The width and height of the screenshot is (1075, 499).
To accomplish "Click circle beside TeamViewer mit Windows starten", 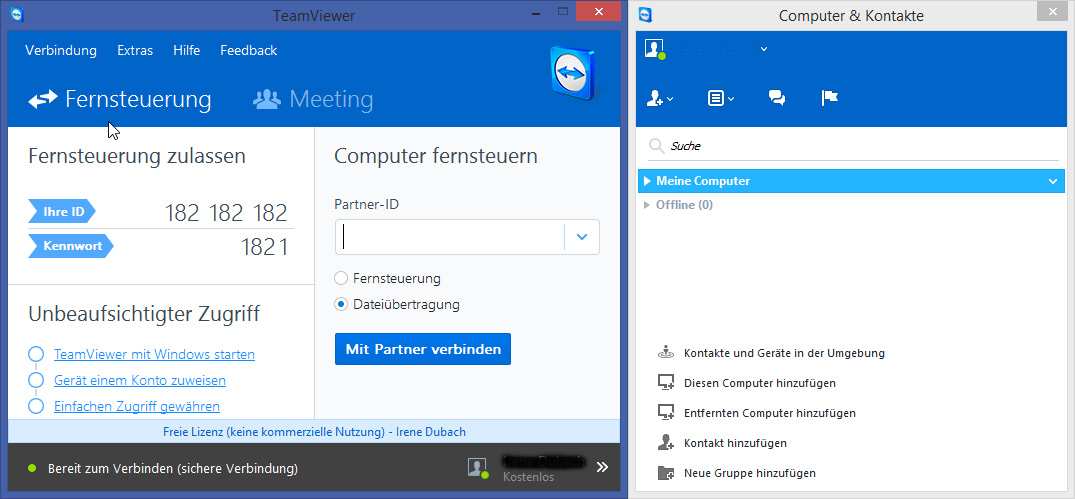I will (36, 354).
